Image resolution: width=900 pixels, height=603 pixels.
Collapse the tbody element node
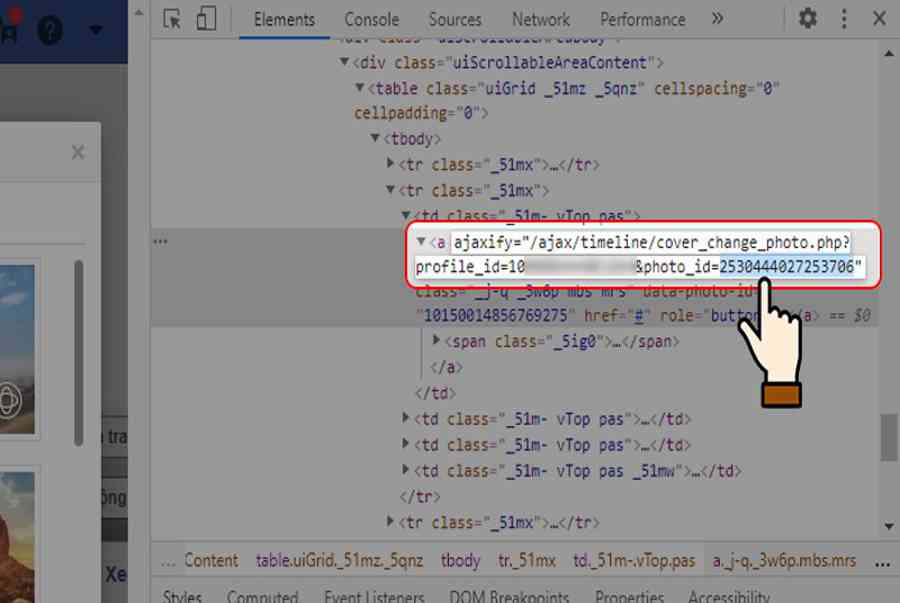coord(376,139)
